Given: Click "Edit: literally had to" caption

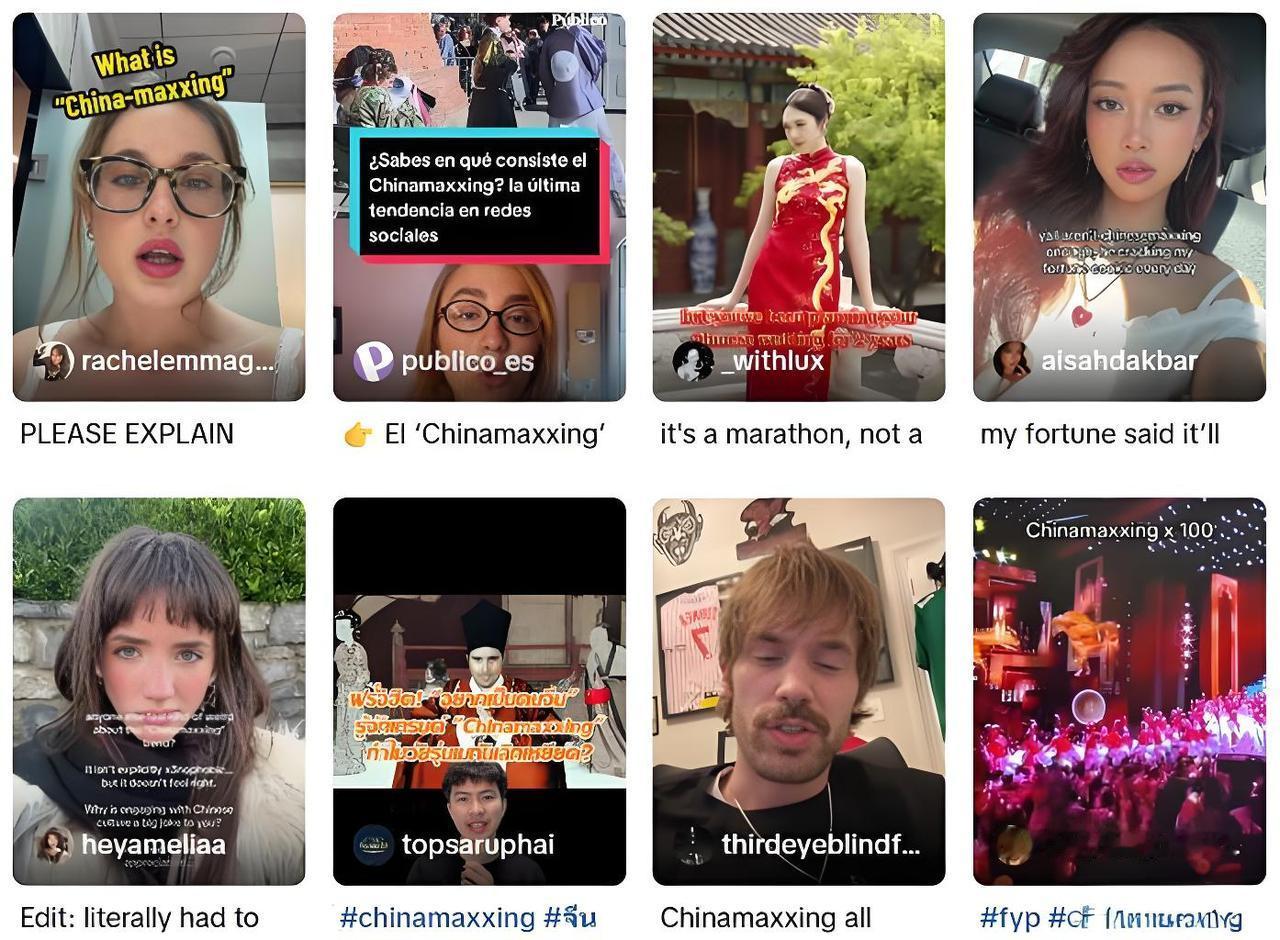Looking at the screenshot, I should point(140,918).
